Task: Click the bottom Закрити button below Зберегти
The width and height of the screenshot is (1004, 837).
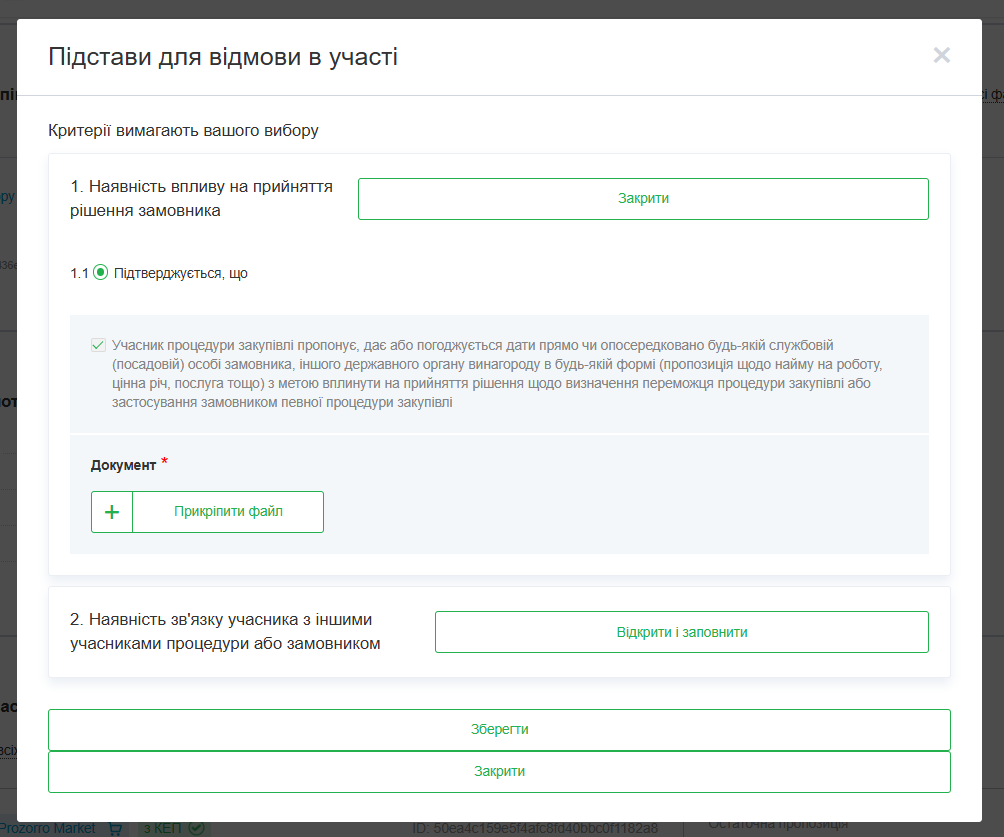Action: pos(499,772)
